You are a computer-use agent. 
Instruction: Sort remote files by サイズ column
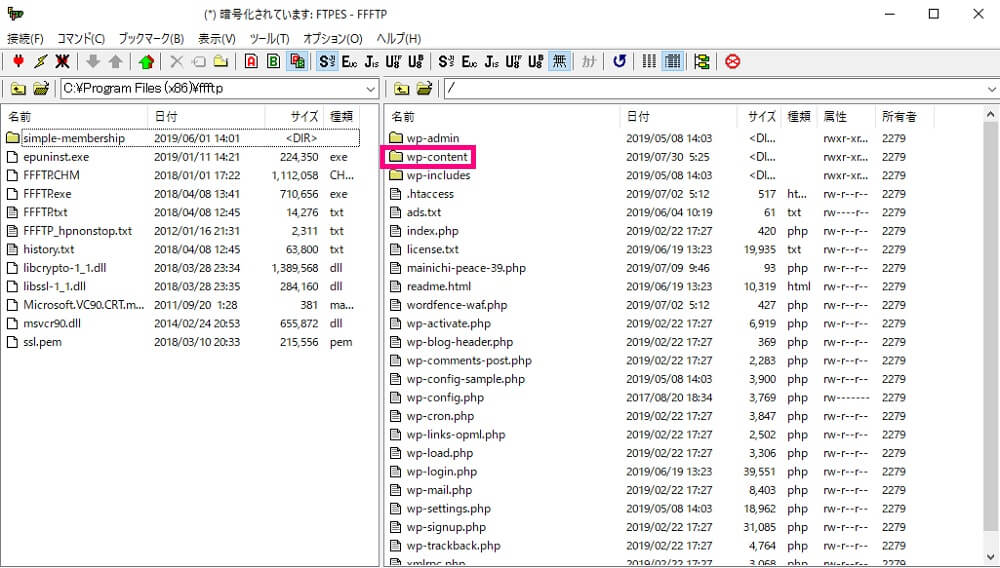(758, 117)
